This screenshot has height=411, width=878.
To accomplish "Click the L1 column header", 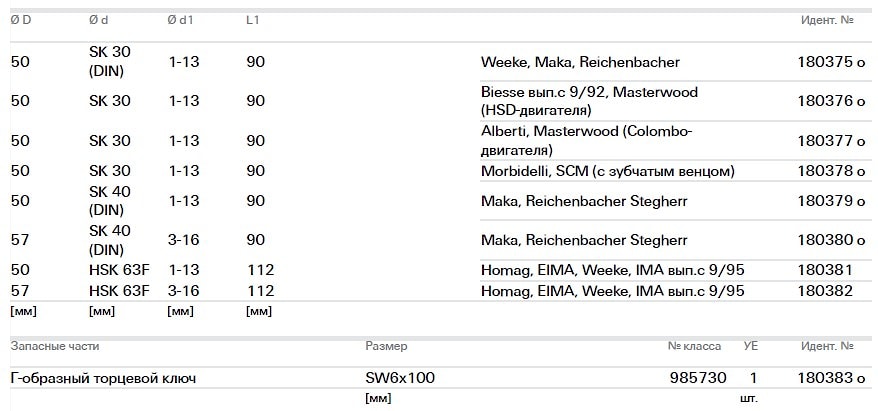I will (253, 20).
